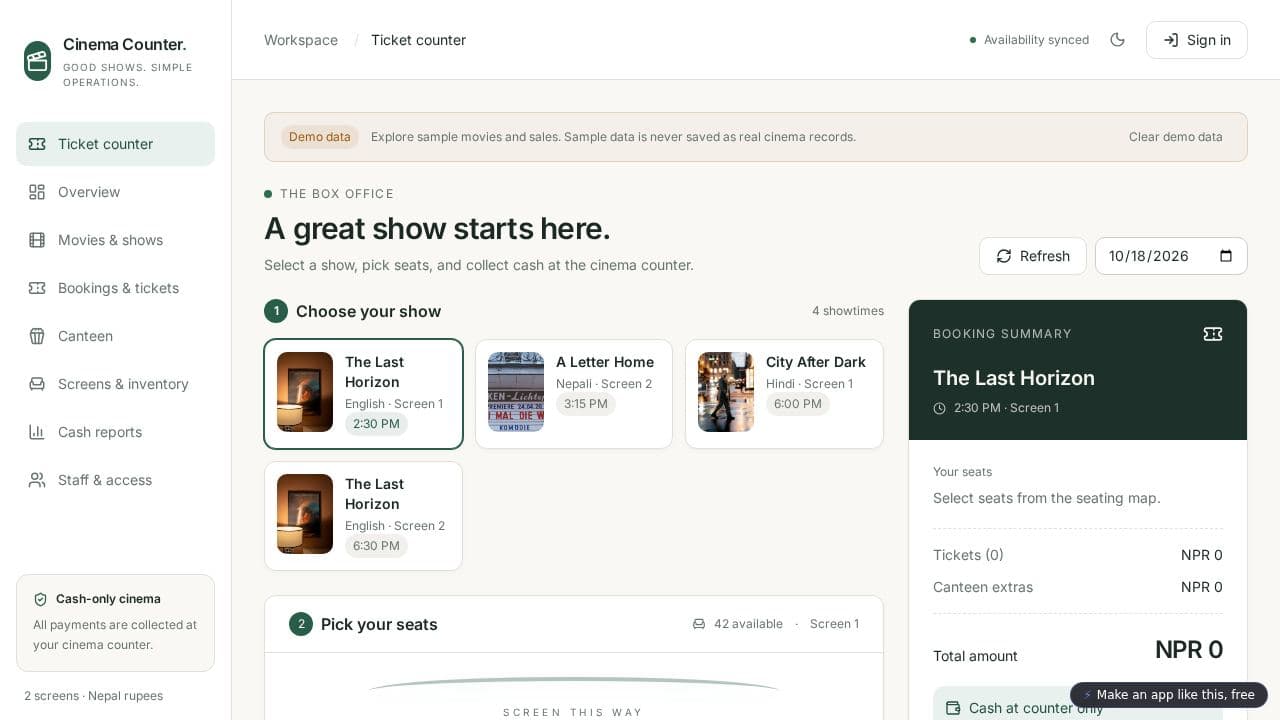The image size is (1280, 720).
Task: Click the booking summary ticket icon
Action: click(x=1213, y=334)
